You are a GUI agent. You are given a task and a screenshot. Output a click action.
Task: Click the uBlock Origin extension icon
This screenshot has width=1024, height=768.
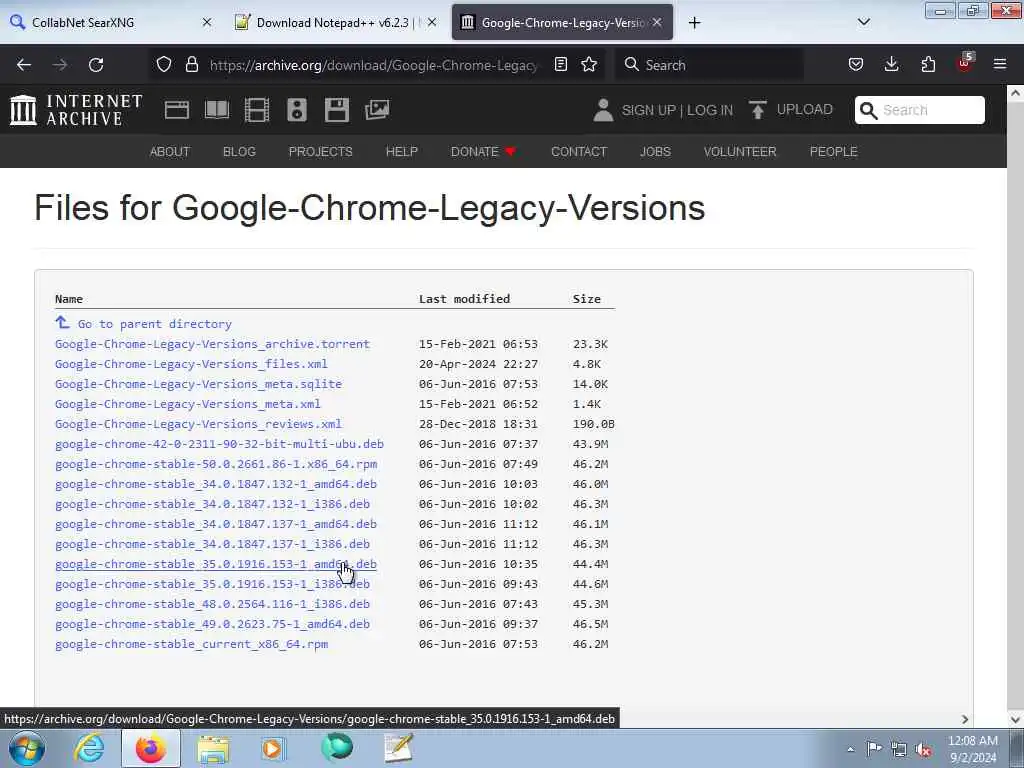click(965, 63)
